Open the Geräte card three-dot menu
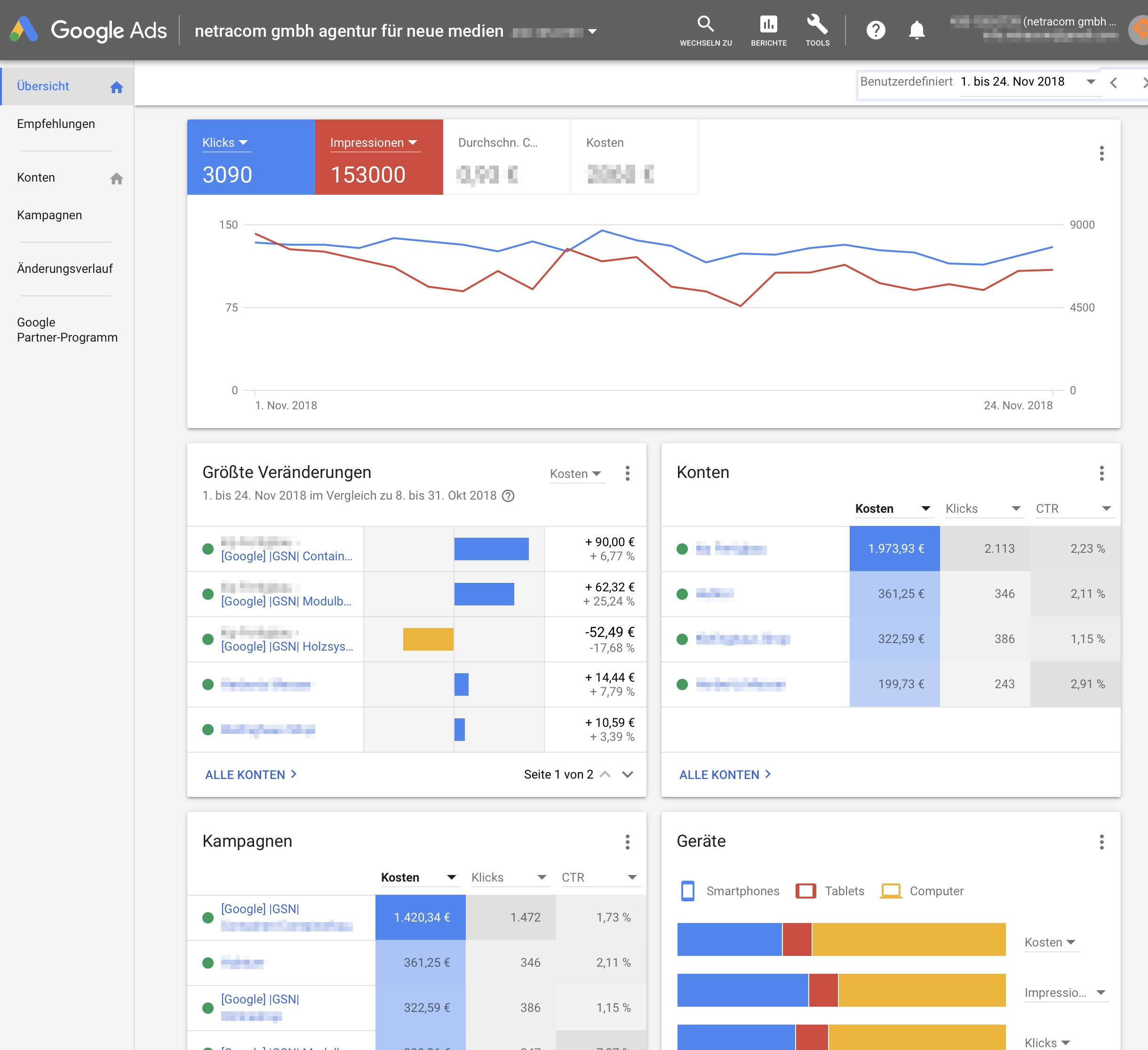Screen dimensions: 1148x1050 click(1101, 842)
